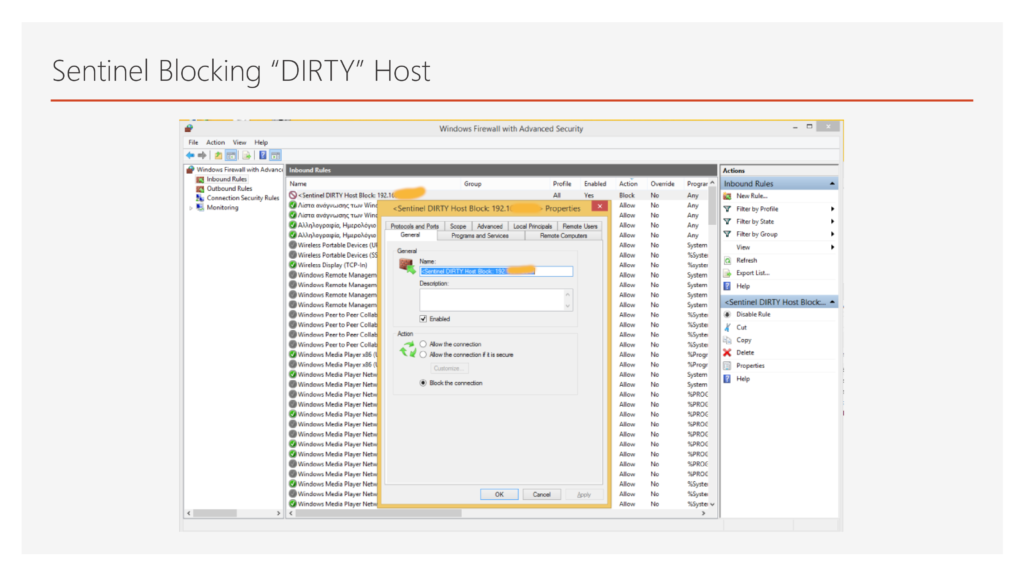Click the Refresh icon in Actions pane
The width and height of the screenshot is (1024, 576).
coord(728,260)
